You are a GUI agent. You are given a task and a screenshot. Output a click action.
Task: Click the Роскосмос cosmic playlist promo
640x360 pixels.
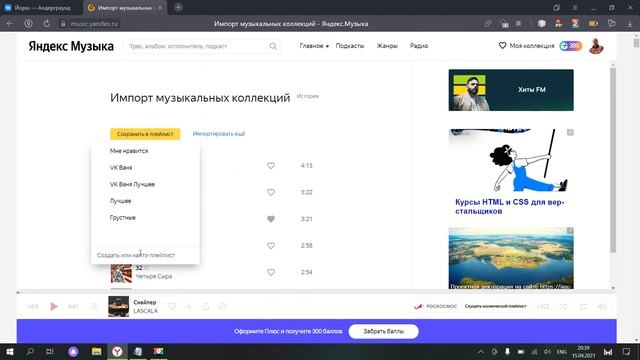pos(470,306)
